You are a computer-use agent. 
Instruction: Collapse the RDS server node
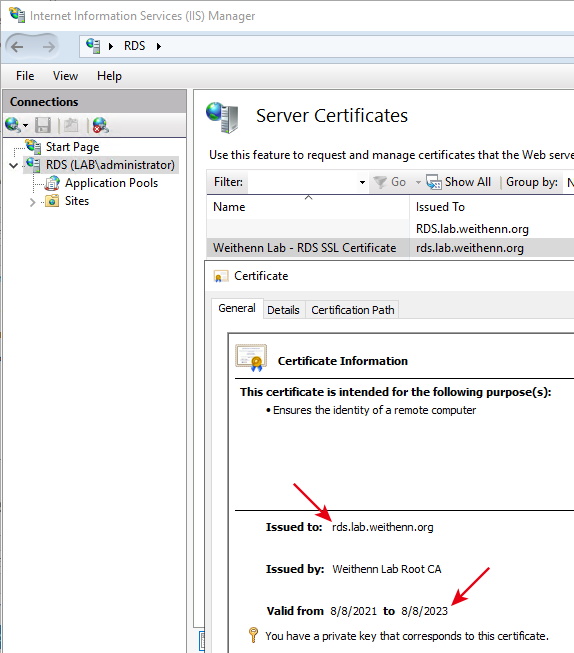(13, 166)
